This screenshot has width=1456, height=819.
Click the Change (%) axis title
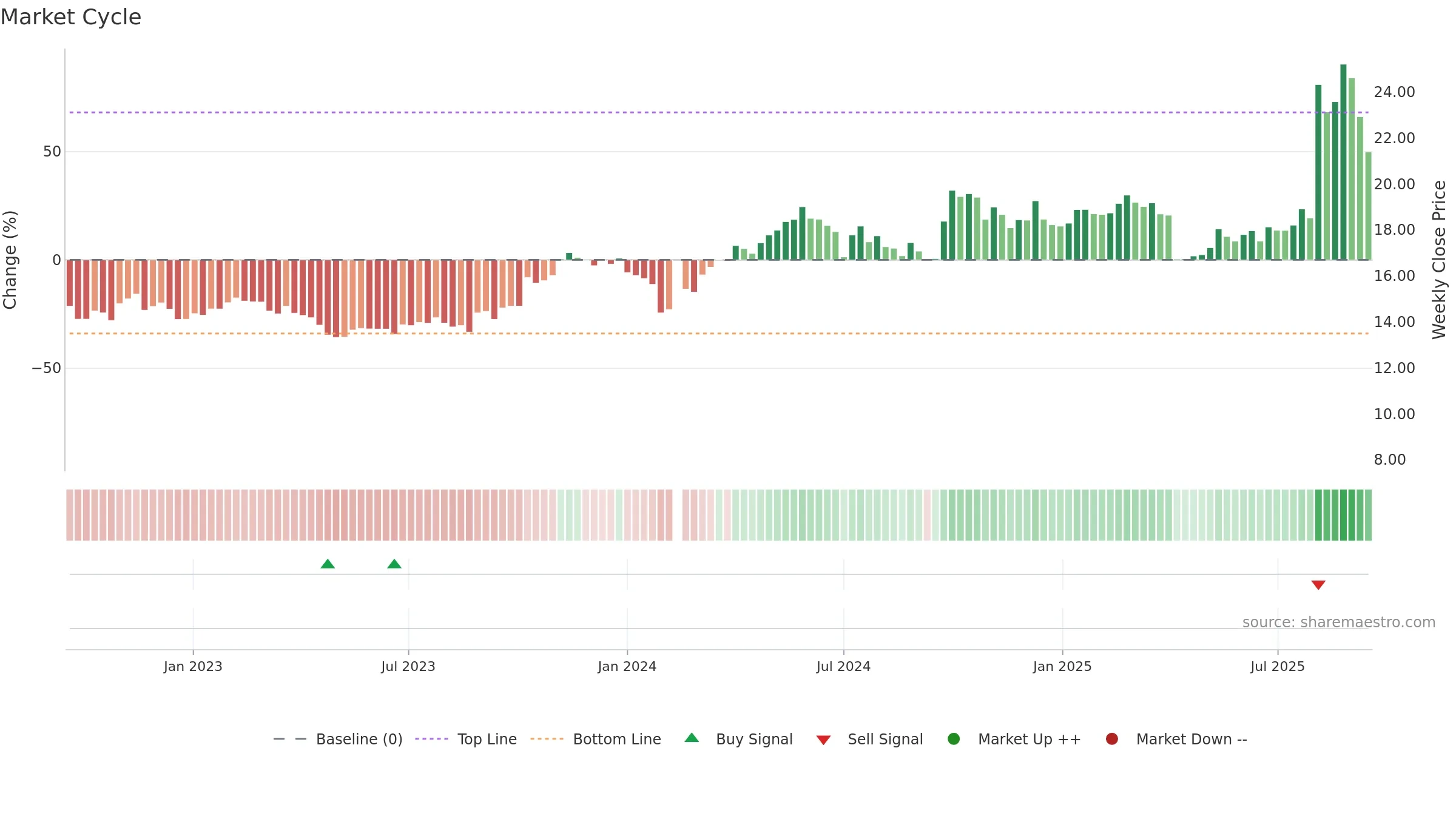pos(10,260)
